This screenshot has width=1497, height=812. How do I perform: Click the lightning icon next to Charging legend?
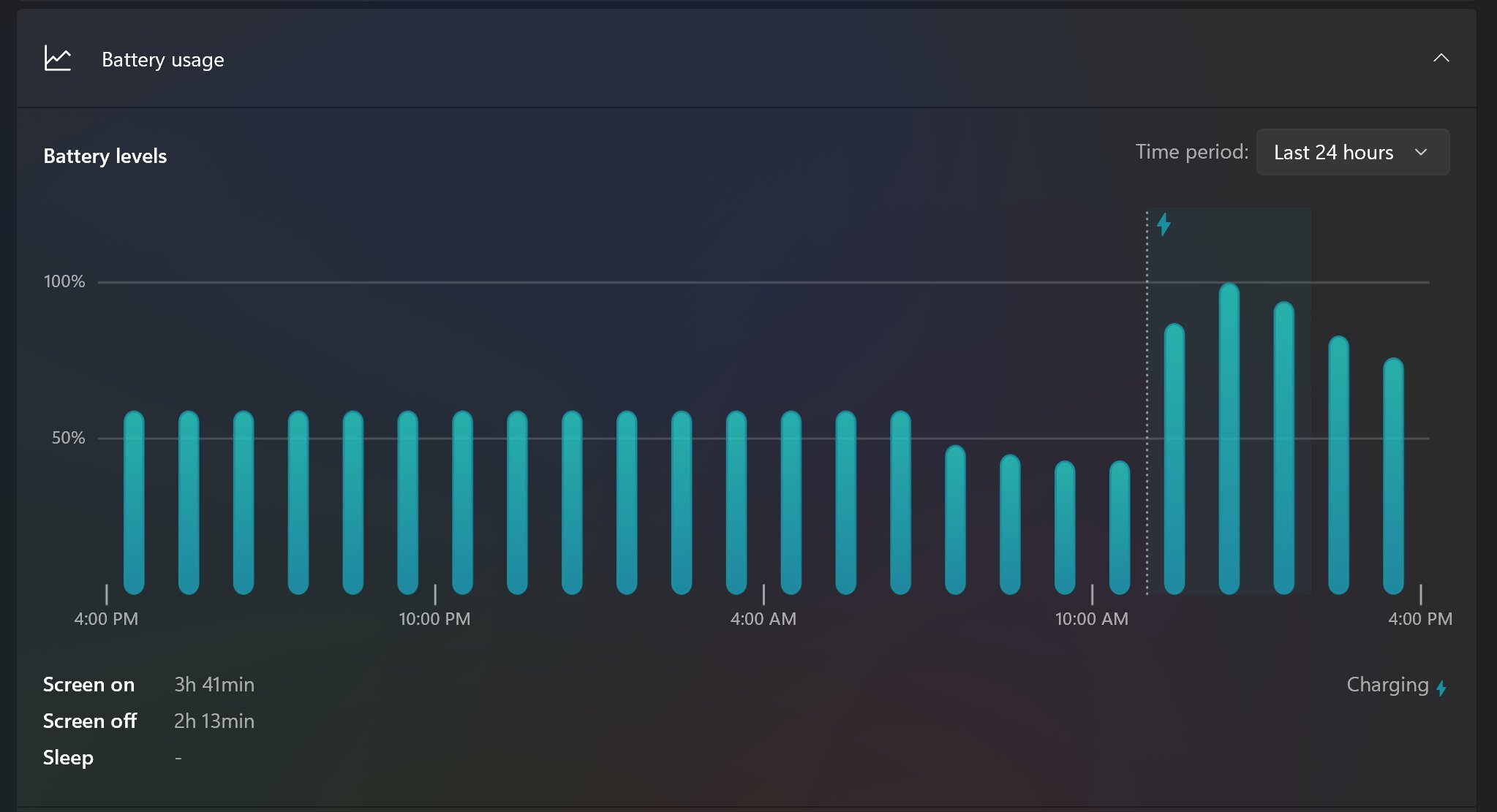1441,688
